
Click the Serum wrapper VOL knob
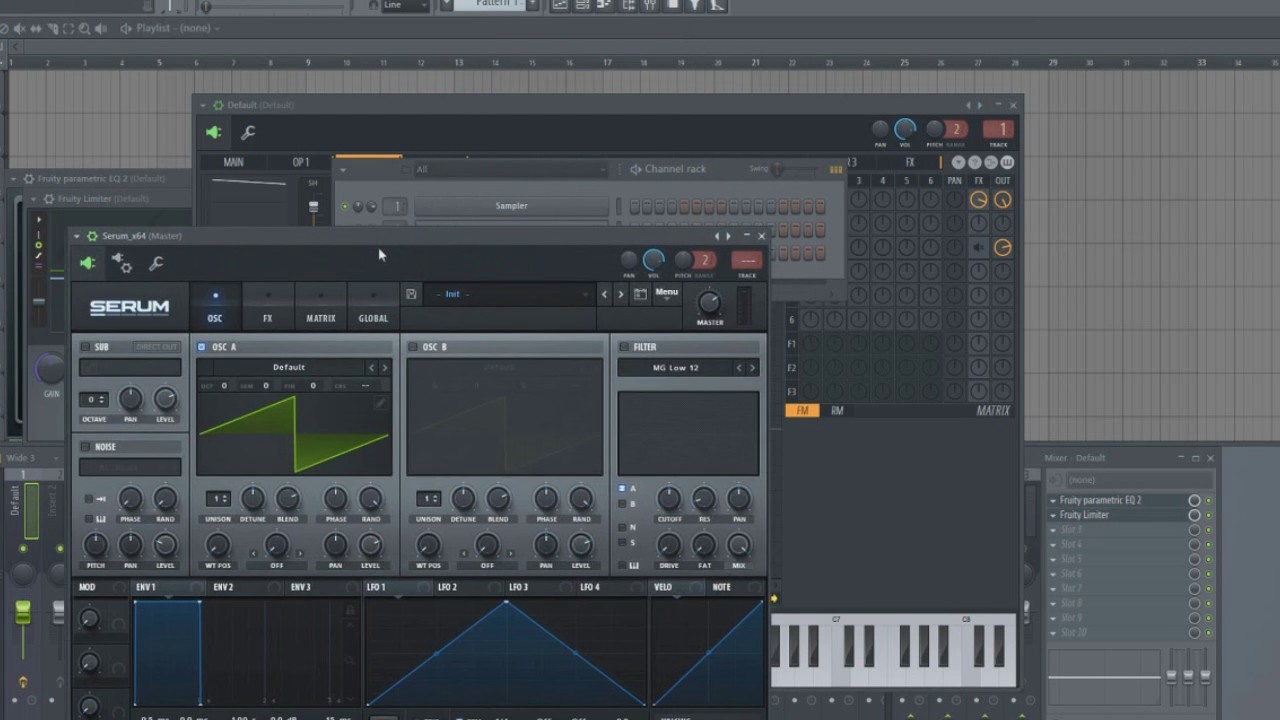[654, 260]
